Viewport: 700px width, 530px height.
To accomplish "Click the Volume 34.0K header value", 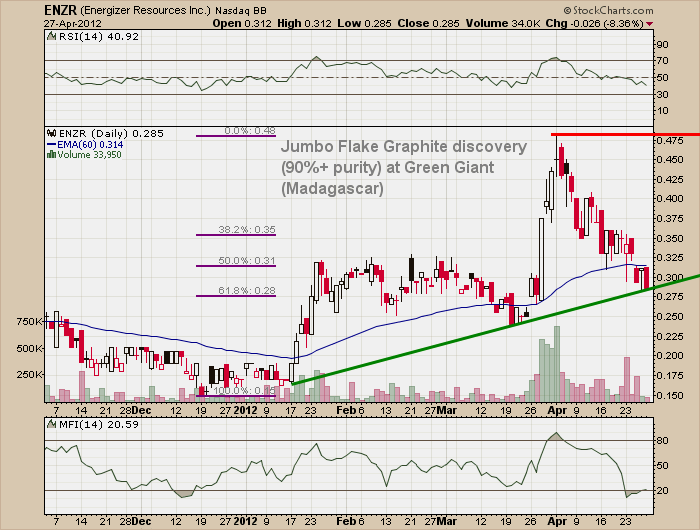I will 503,23.
